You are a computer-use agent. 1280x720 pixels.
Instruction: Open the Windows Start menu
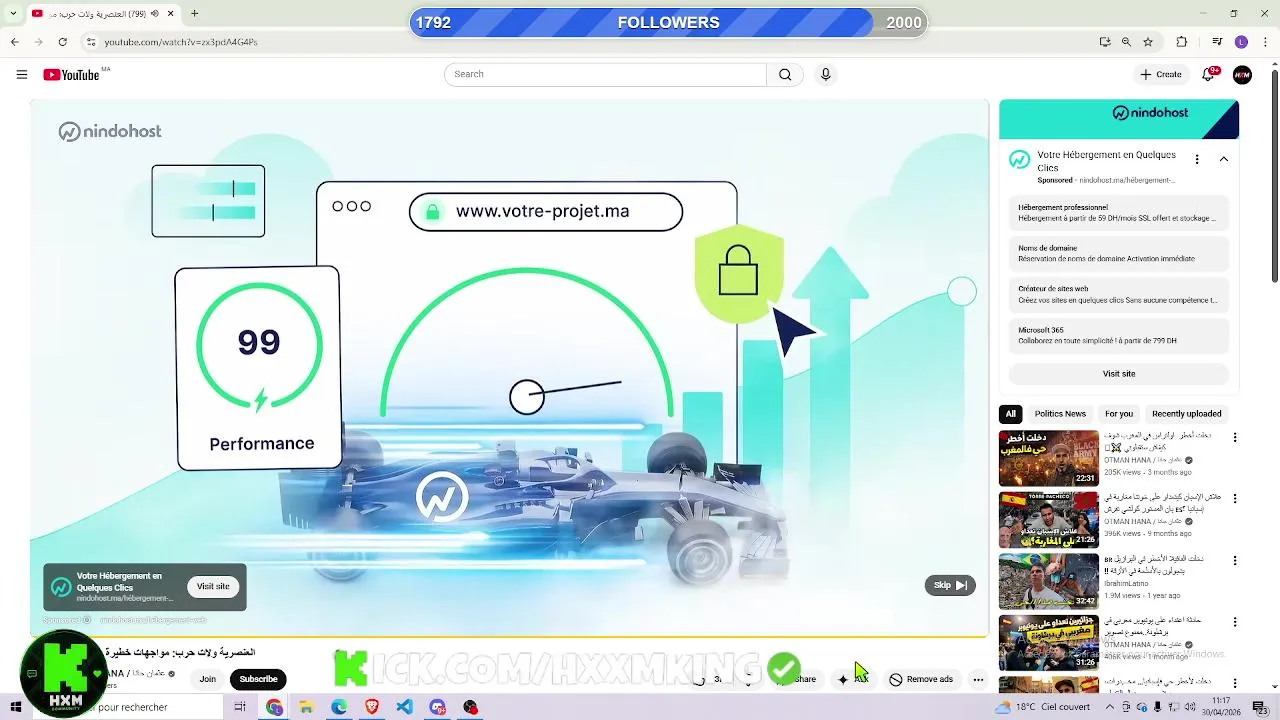pos(15,707)
